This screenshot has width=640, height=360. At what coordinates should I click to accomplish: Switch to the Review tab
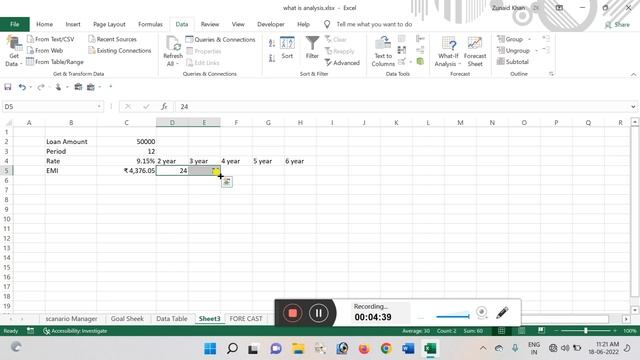pos(210,24)
